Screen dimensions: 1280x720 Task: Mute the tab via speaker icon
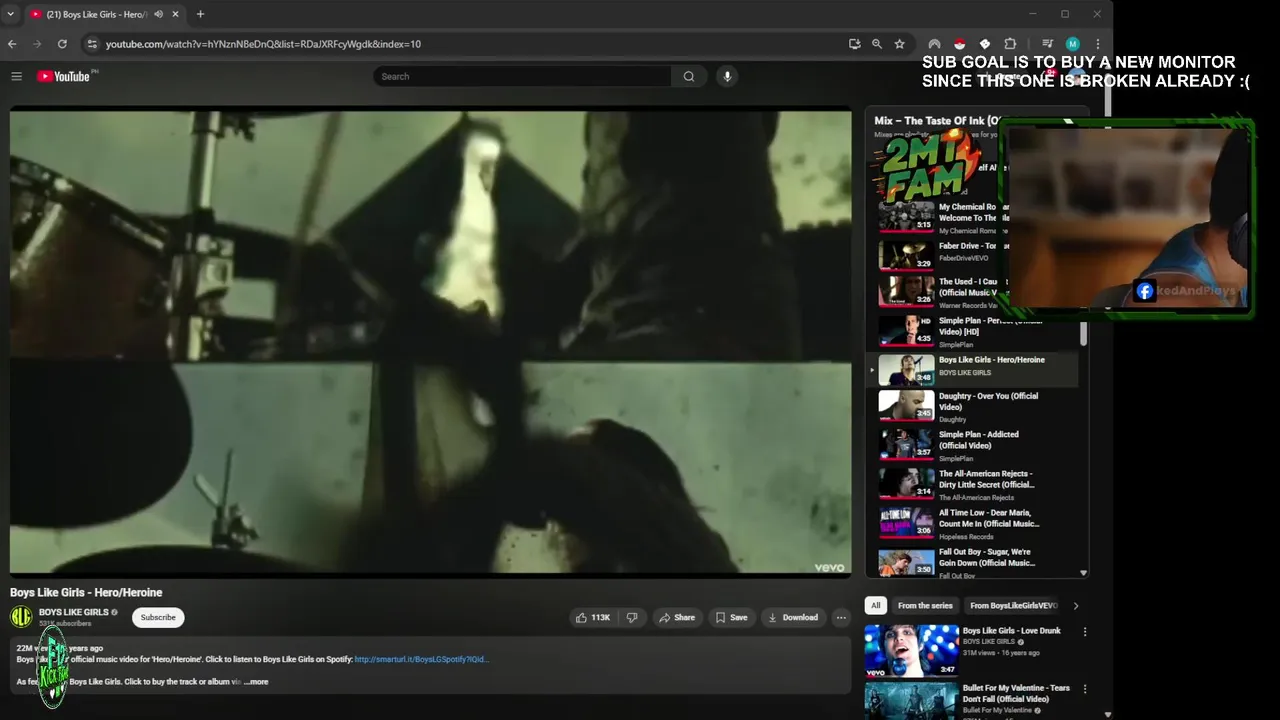(x=158, y=14)
